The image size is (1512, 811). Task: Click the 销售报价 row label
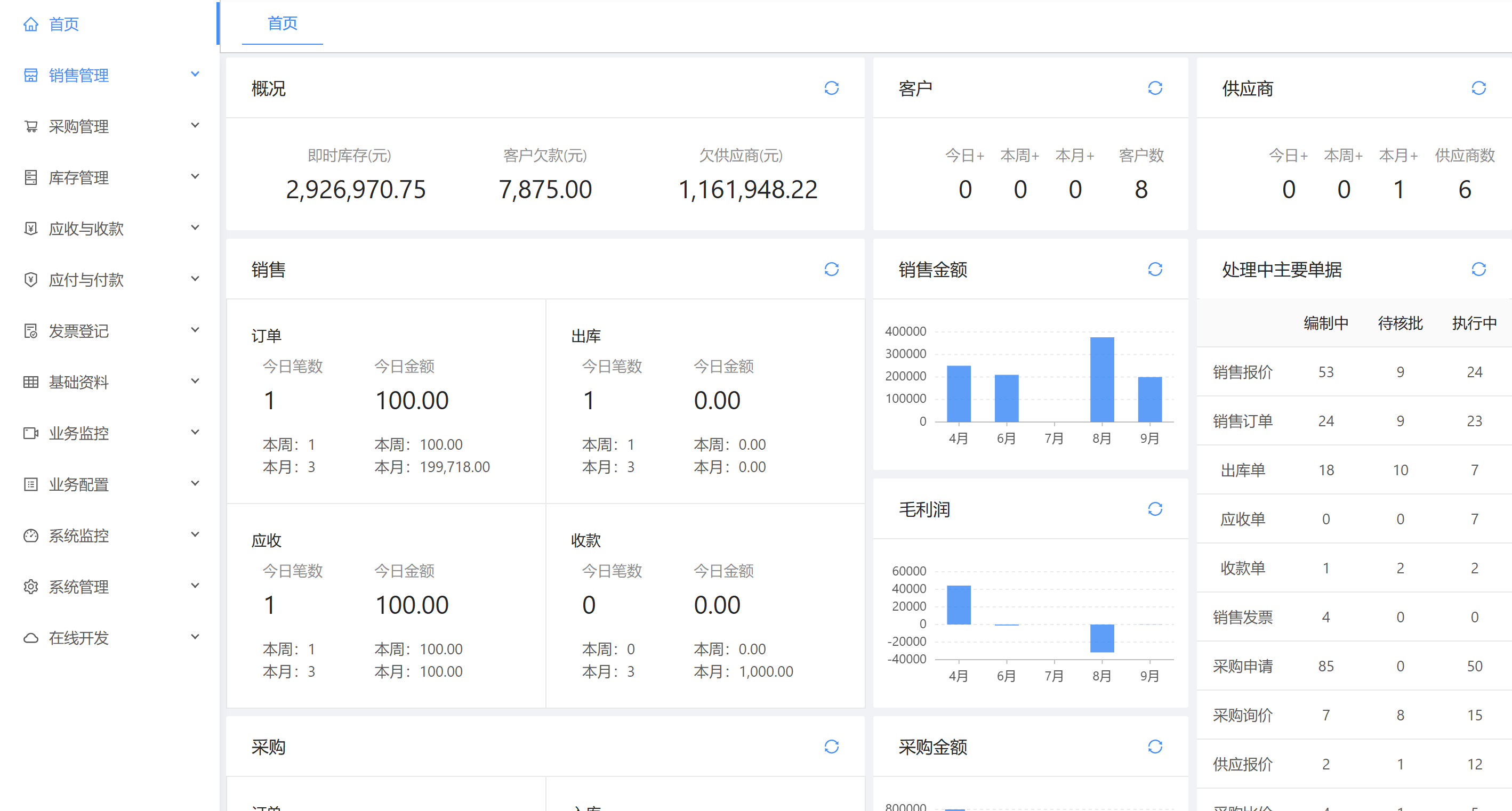coord(1243,372)
